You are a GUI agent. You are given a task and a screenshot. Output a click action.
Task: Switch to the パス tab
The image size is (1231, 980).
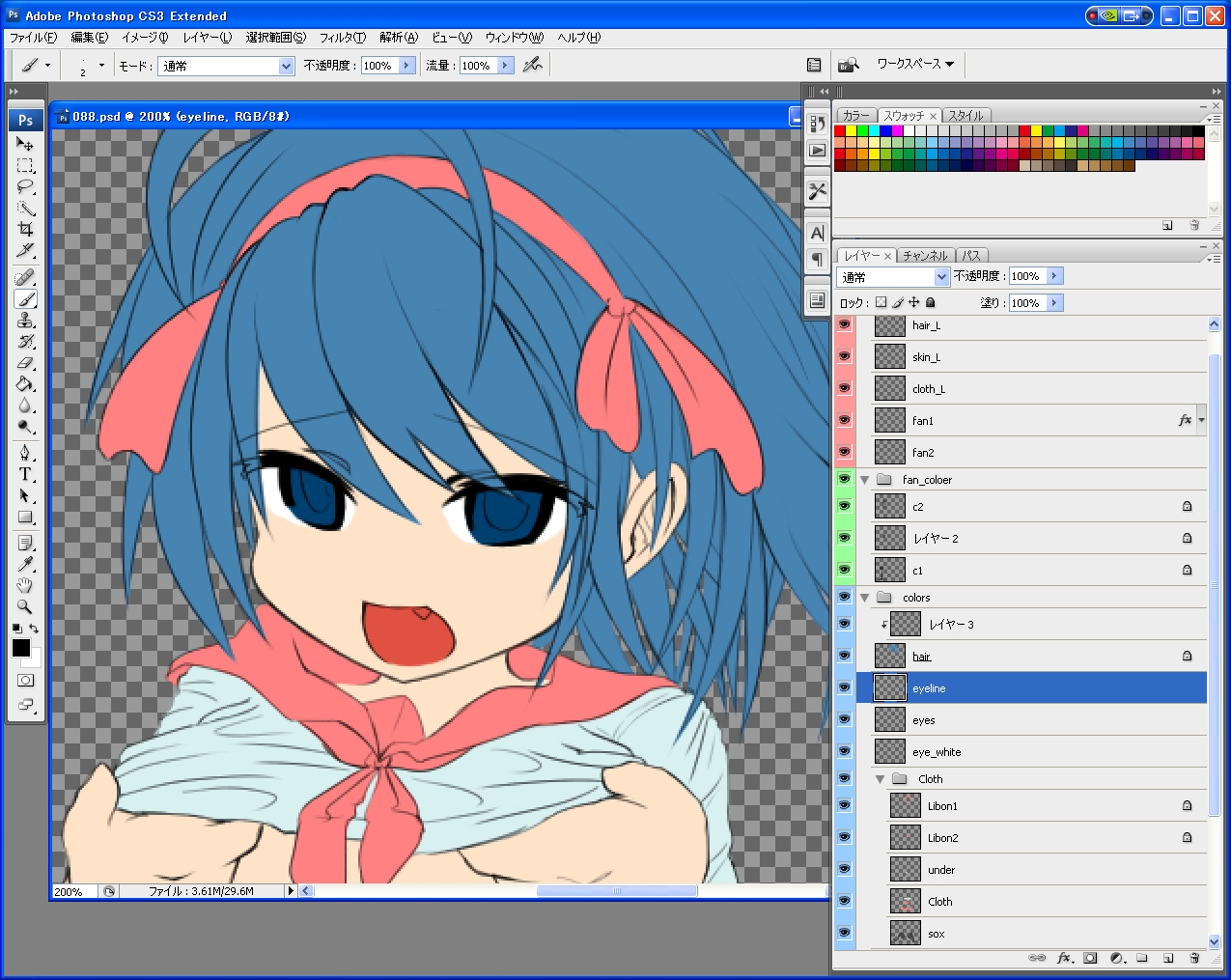point(971,256)
